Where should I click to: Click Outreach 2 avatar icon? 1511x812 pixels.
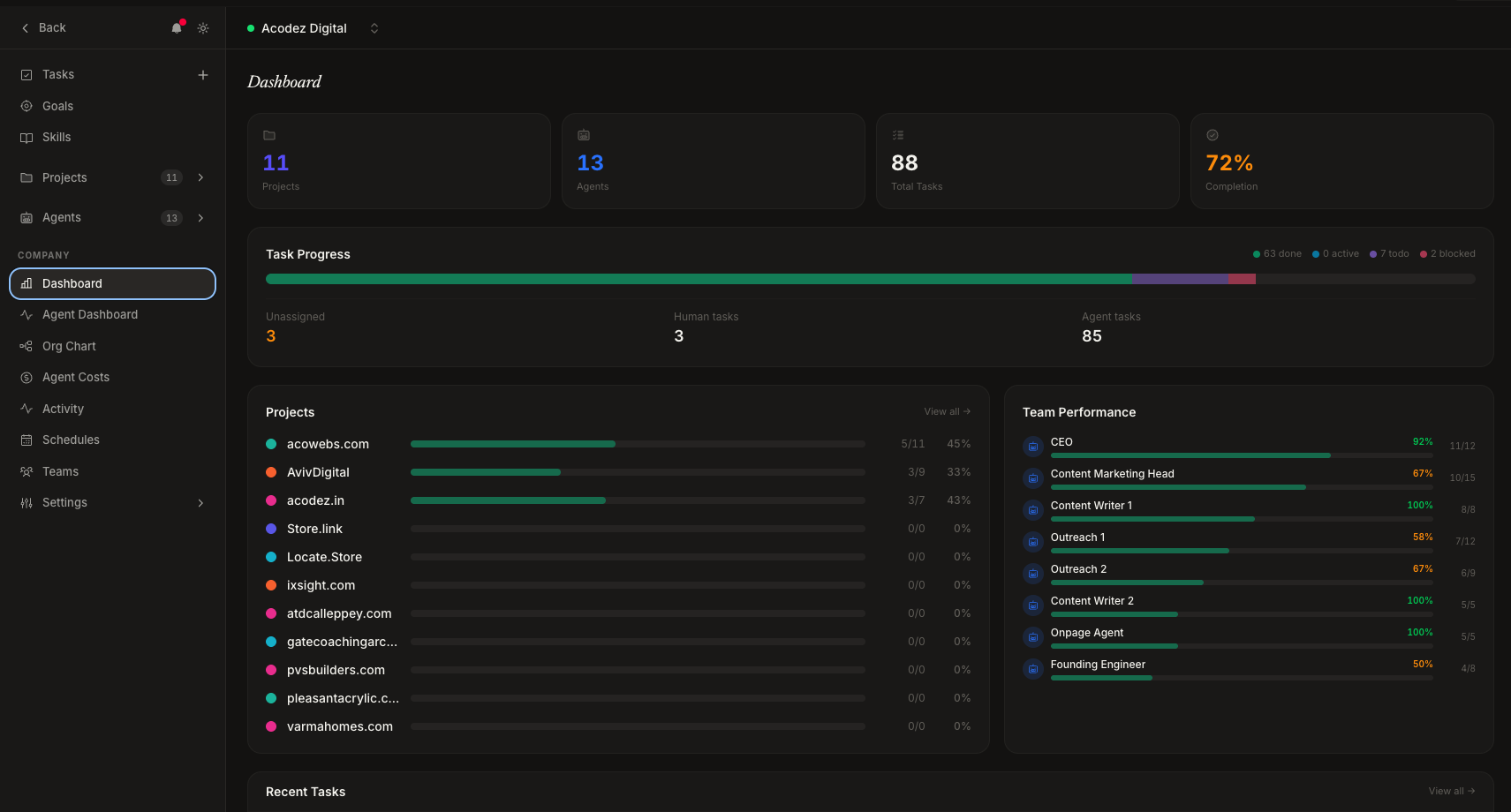click(x=1032, y=574)
